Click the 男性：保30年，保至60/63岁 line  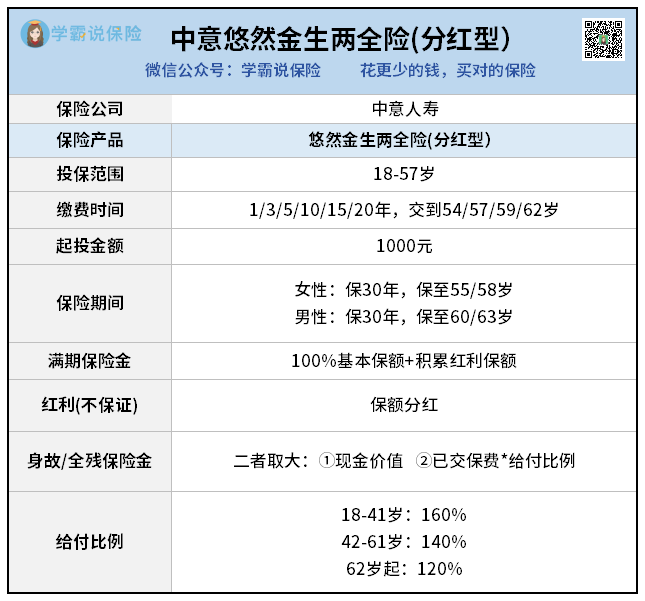click(404, 317)
